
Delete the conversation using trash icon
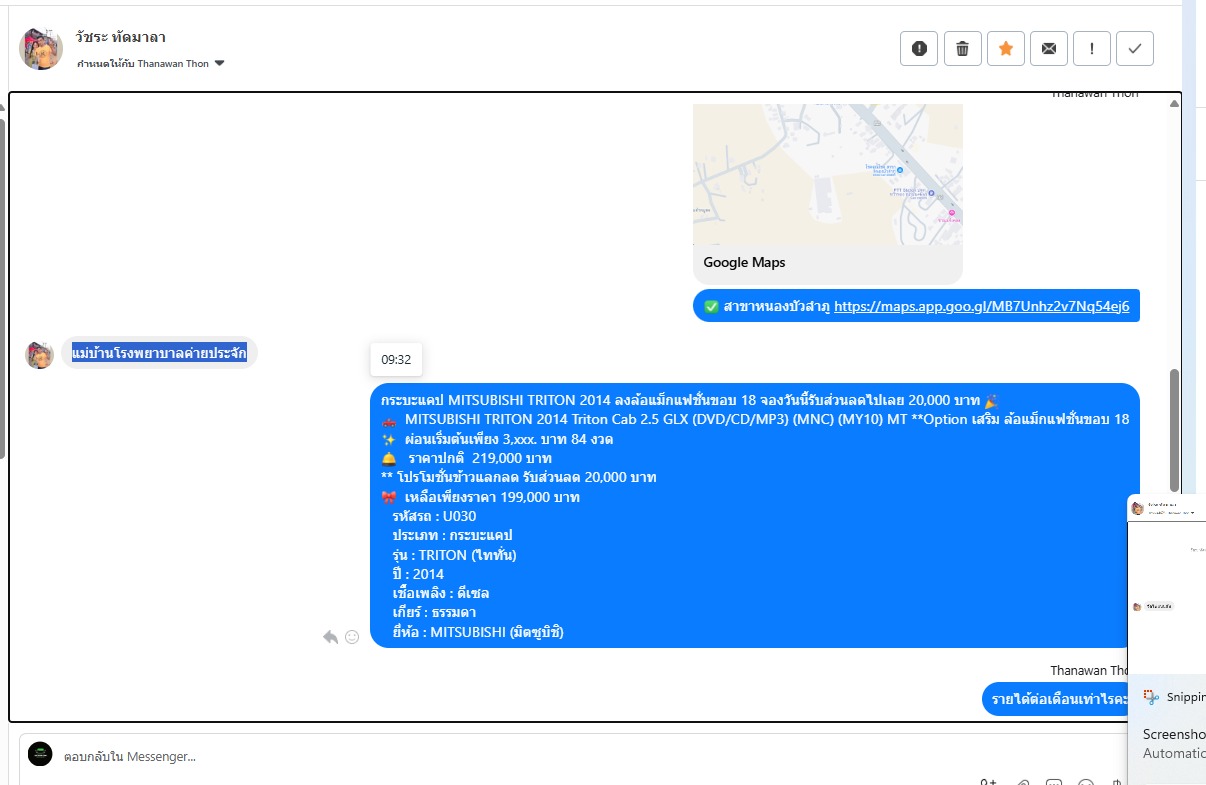962,48
